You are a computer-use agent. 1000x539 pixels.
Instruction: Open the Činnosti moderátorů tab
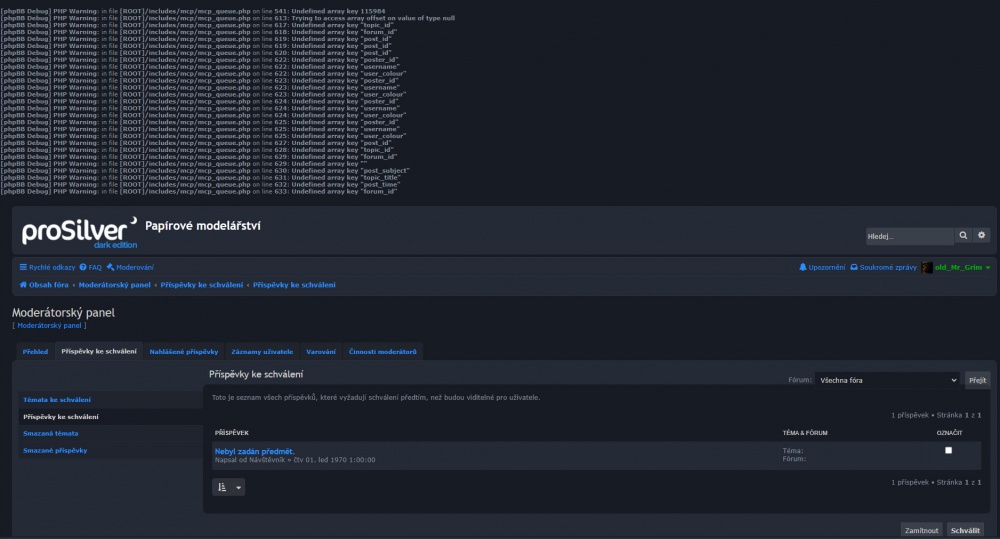pyautogui.click(x=383, y=351)
